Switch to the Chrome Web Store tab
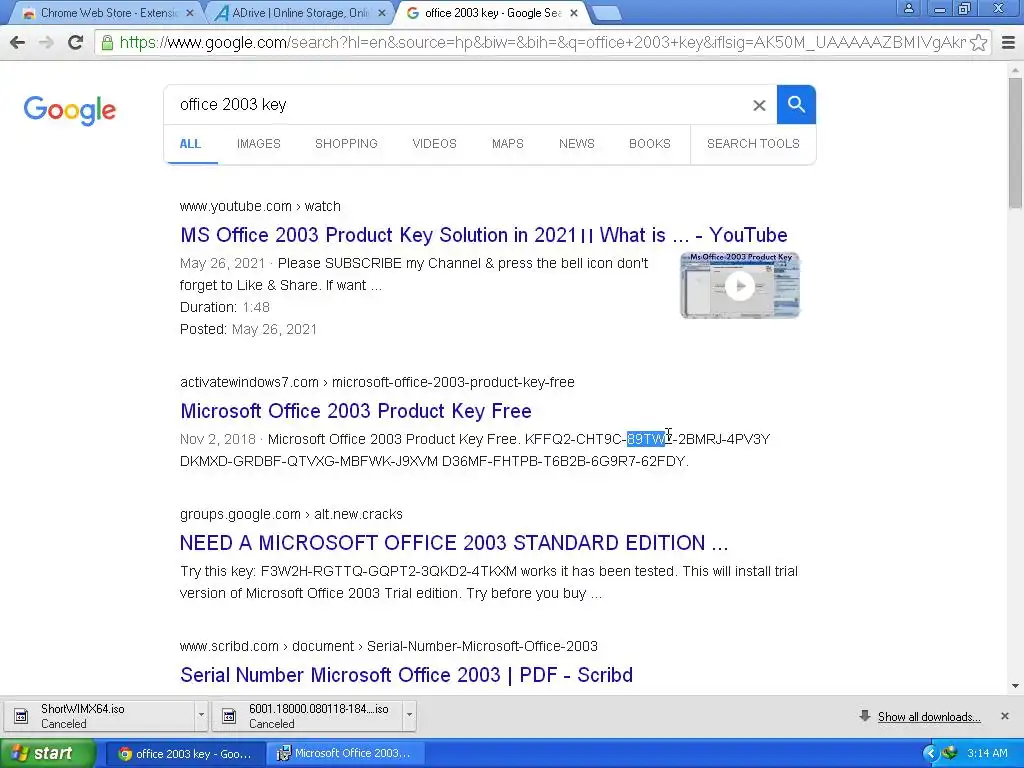The width and height of the screenshot is (1024, 768). [x=108, y=12]
